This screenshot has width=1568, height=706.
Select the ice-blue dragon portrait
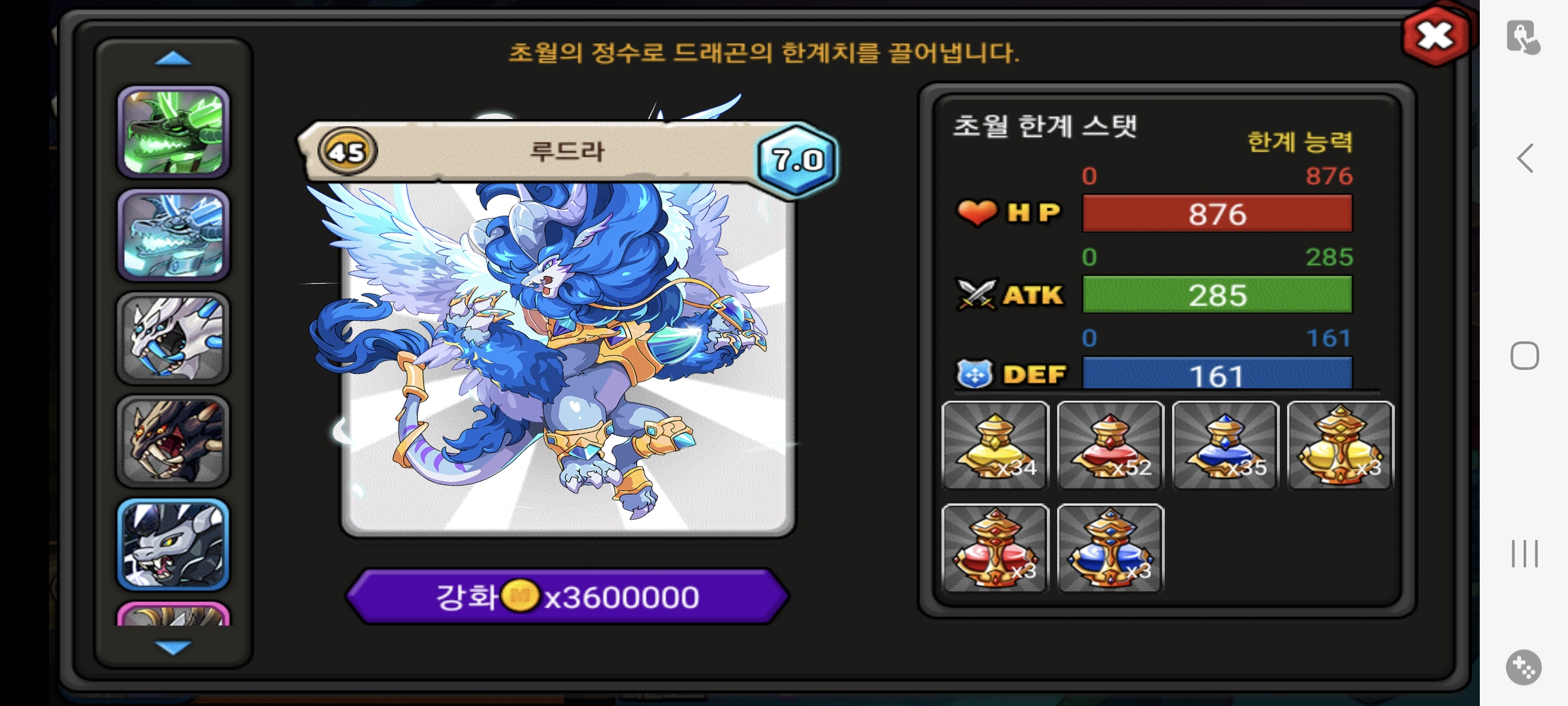tap(173, 235)
